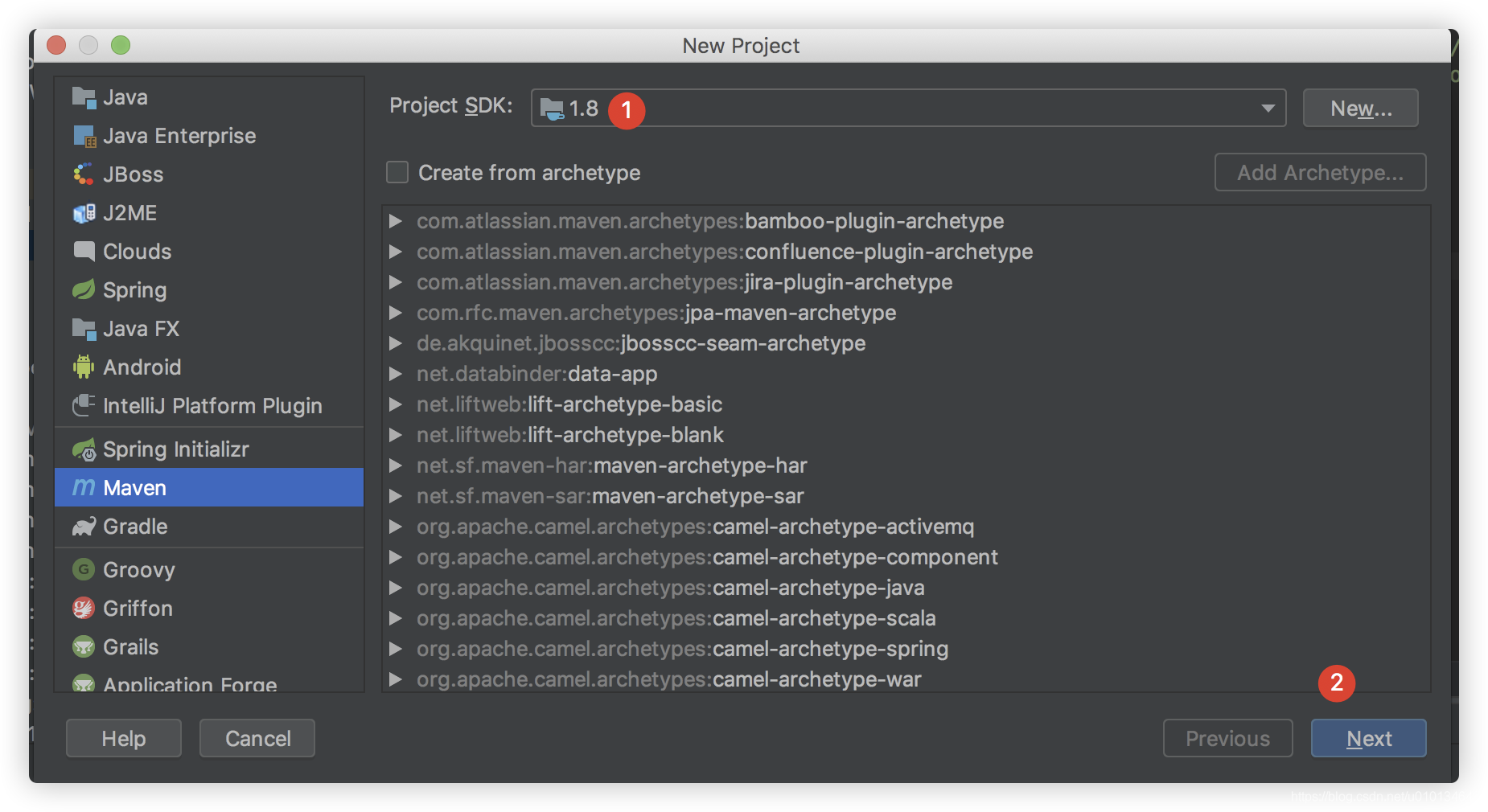The height and width of the screenshot is (812, 1488).
Task: Click the New... SDK button
Action: pyautogui.click(x=1361, y=108)
